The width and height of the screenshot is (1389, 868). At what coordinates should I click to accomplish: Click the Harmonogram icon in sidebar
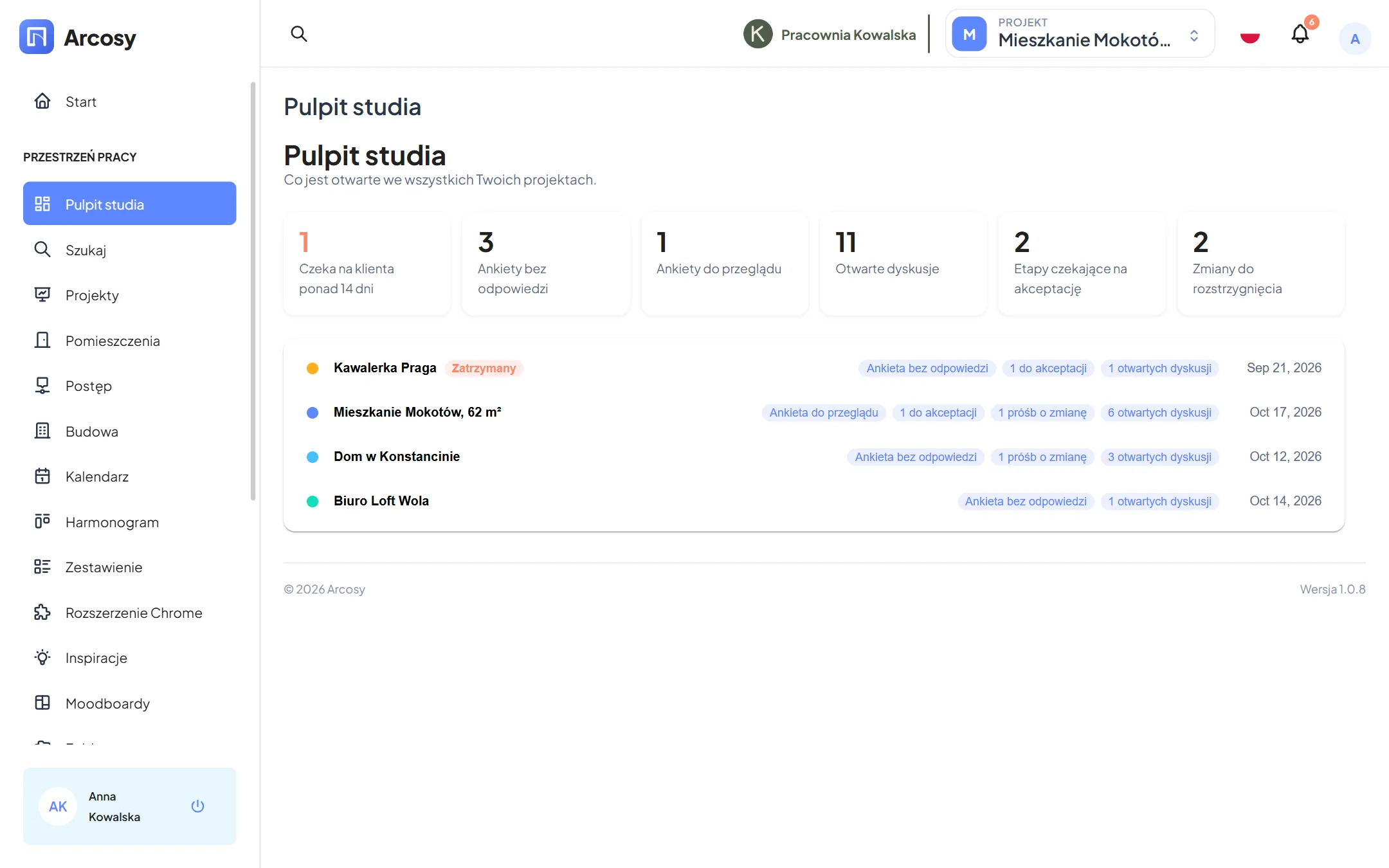42,521
